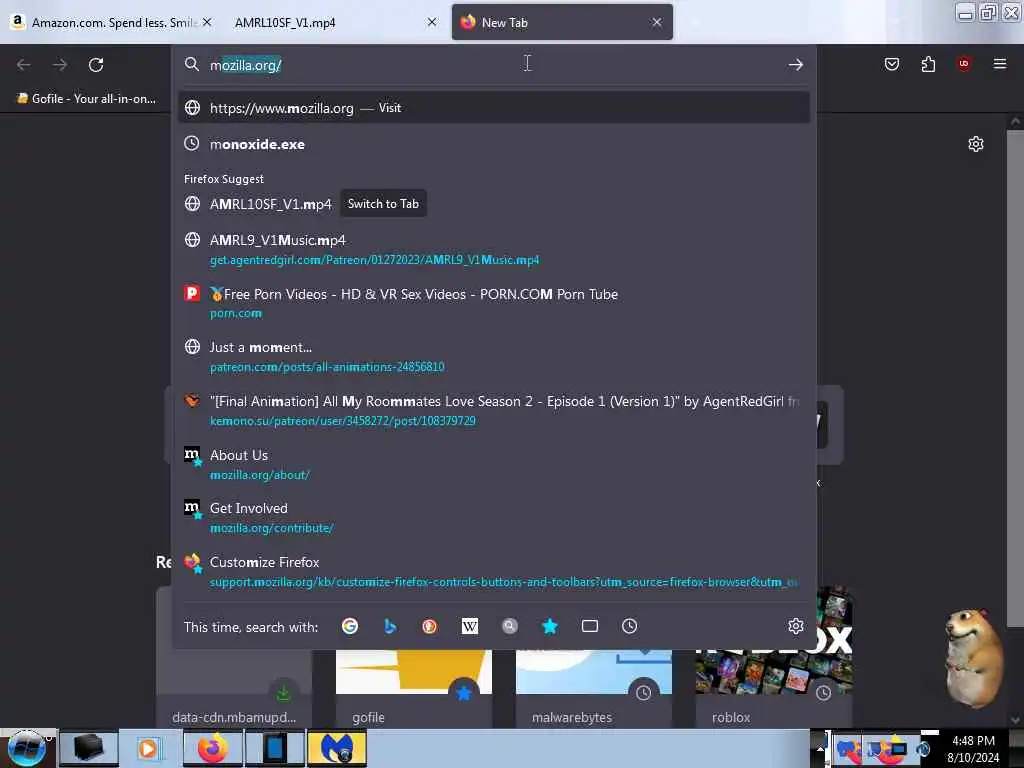Click Switch to Tab button
The height and width of the screenshot is (768, 1024).
click(383, 204)
